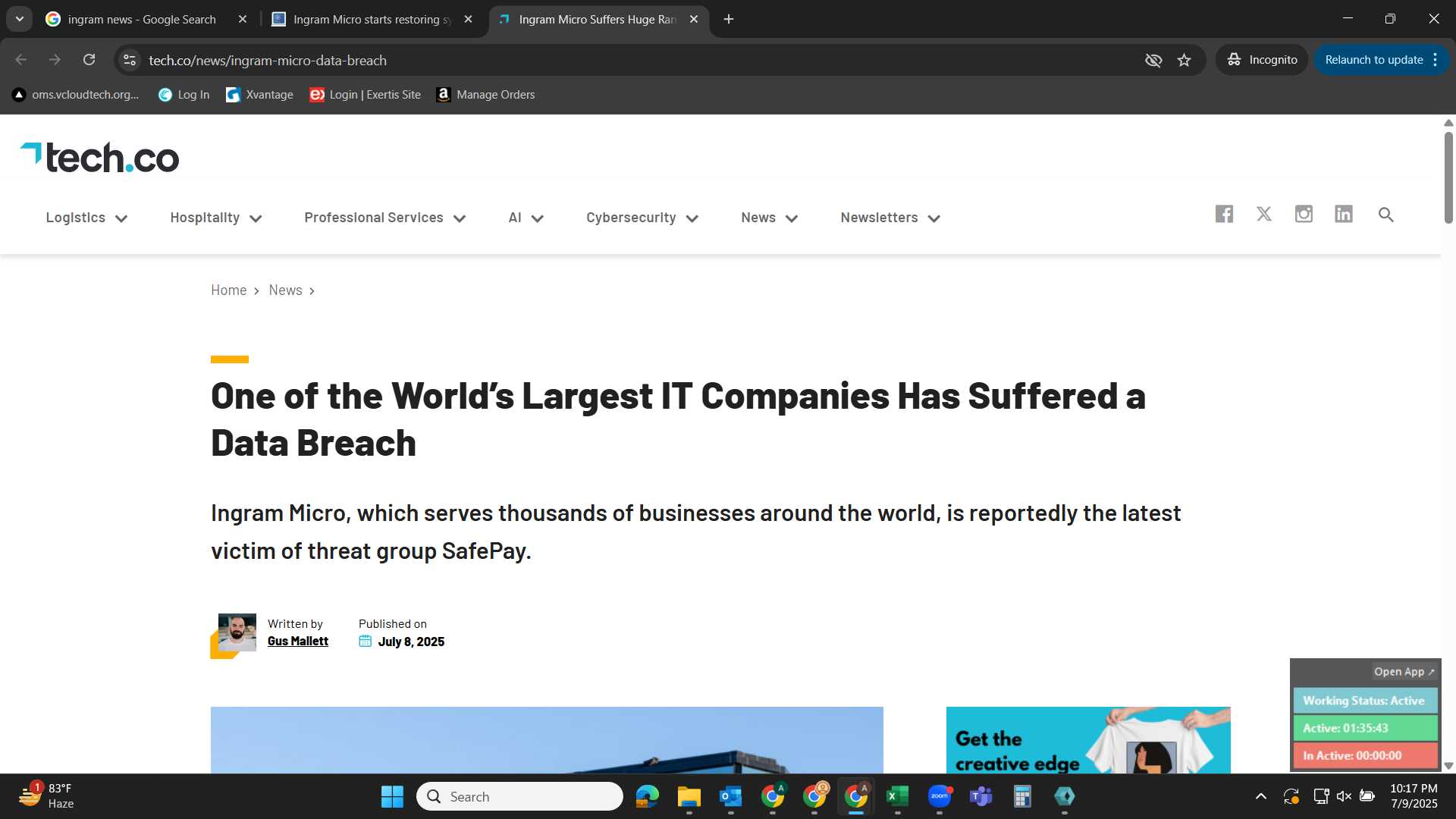Image resolution: width=1456 pixels, height=819 pixels.
Task: Open File Explorer from the taskbar
Action: point(689,796)
